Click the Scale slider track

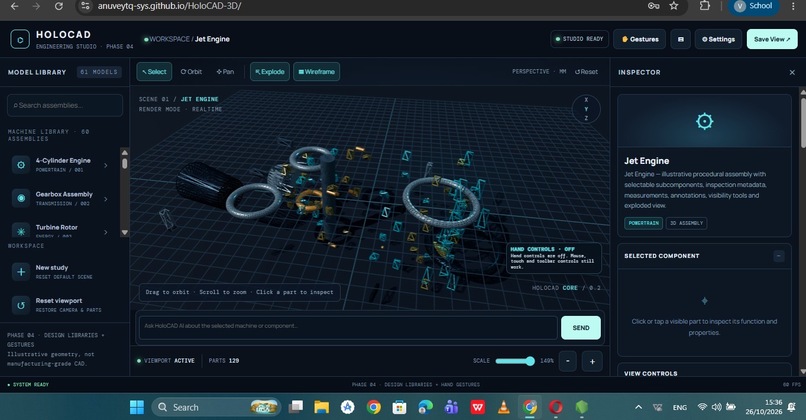click(x=515, y=361)
